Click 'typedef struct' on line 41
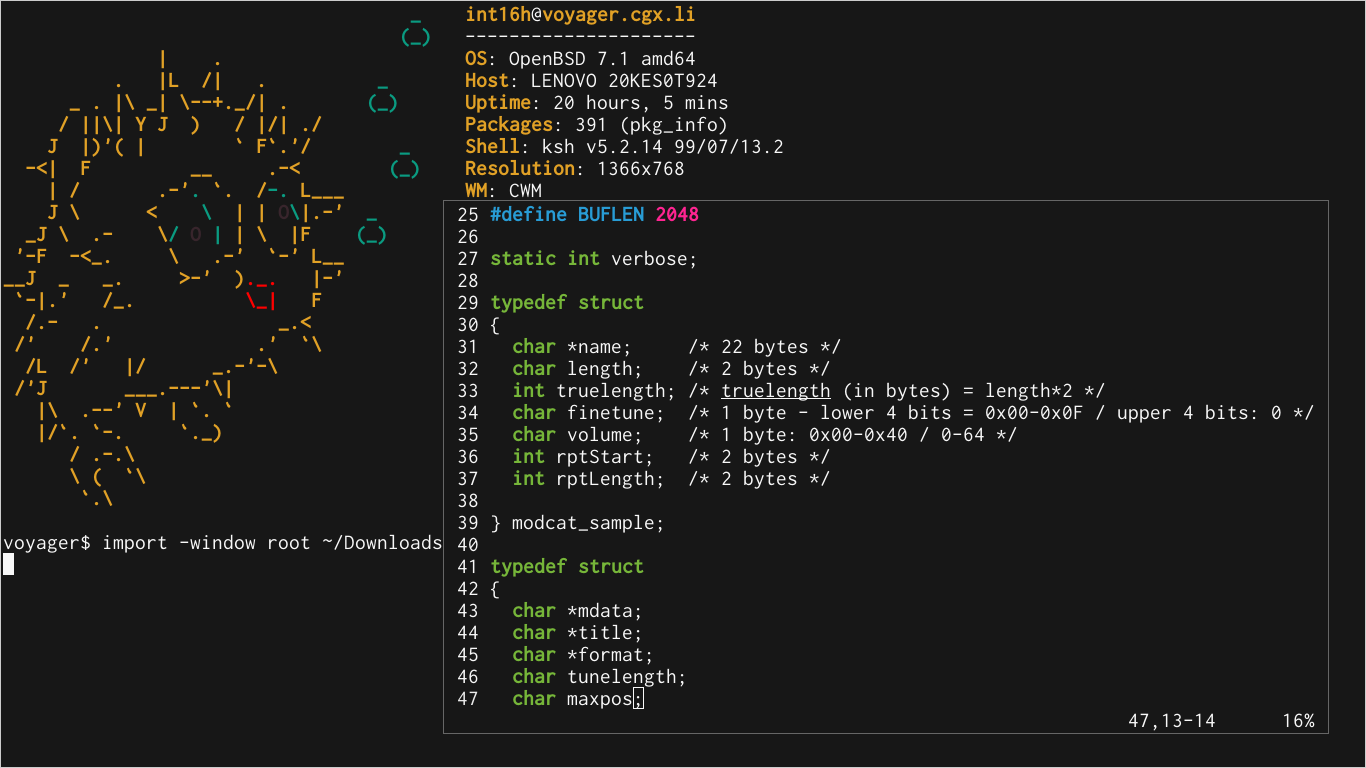Image resolution: width=1366 pixels, height=768 pixels. click(567, 567)
